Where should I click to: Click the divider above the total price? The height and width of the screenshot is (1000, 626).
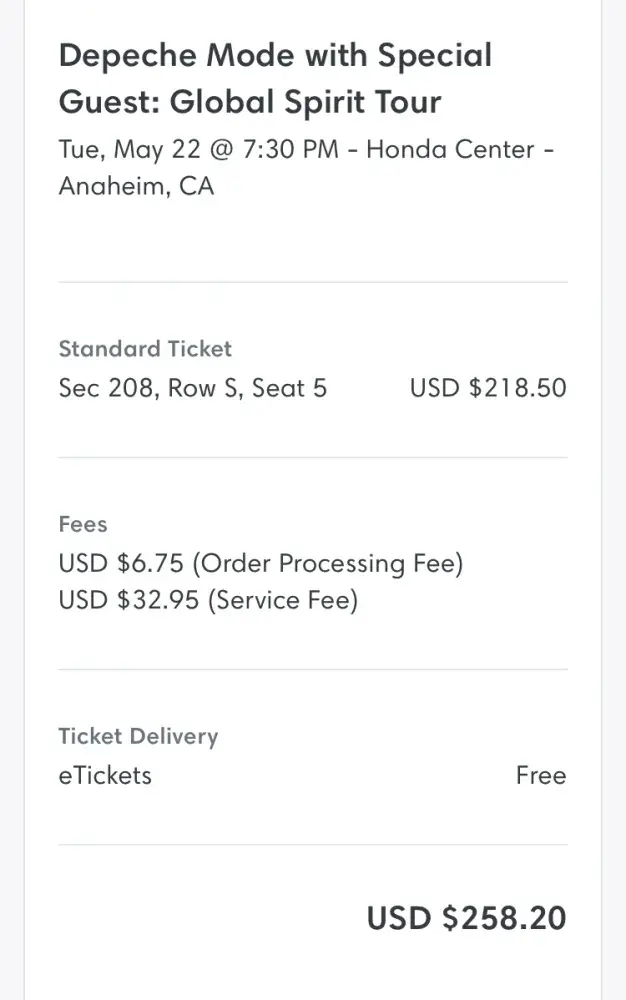pos(313,845)
